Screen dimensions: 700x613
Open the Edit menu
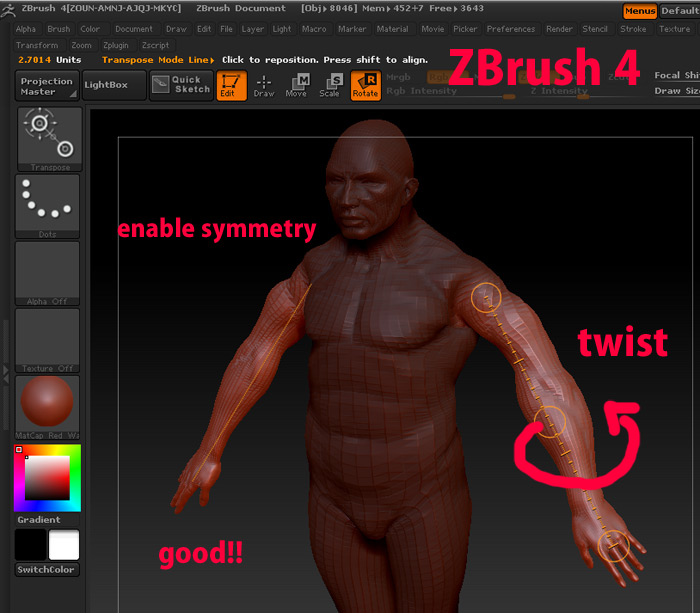204,29
